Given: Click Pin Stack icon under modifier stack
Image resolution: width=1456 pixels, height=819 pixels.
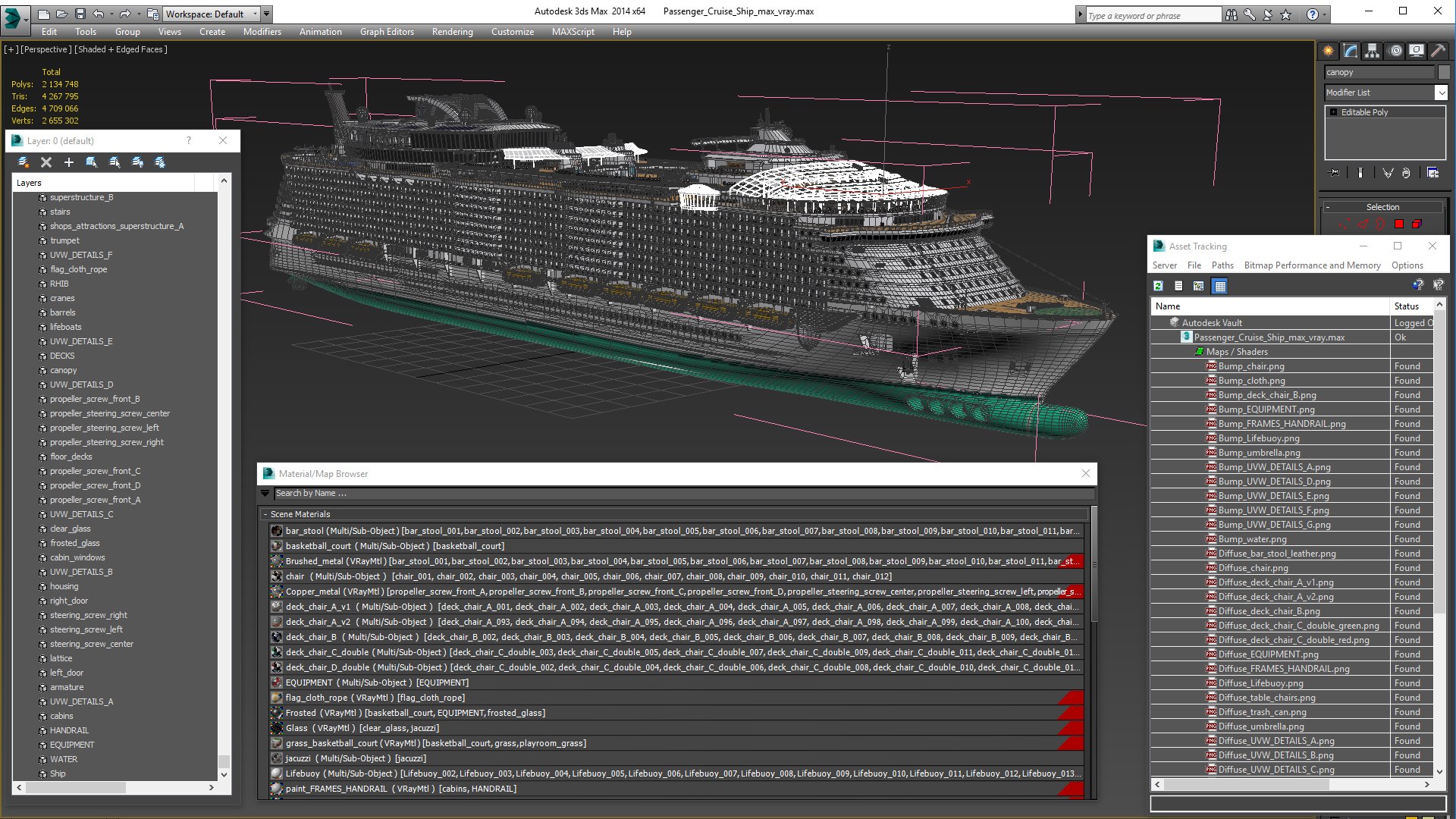Looking at the screenshot, I should [1335, 173].
